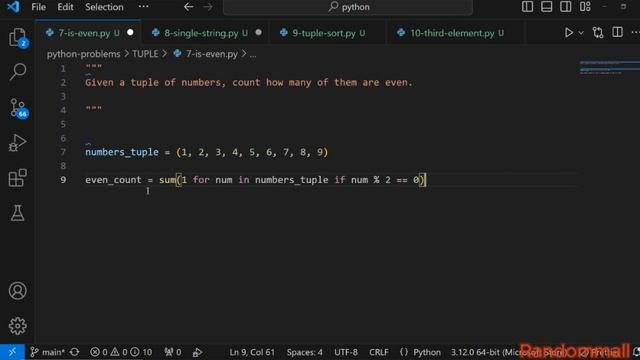Select TUPLE folder in the breadcrumb
This screenshot has height=360, width=640.
click(x=145, y=54)
